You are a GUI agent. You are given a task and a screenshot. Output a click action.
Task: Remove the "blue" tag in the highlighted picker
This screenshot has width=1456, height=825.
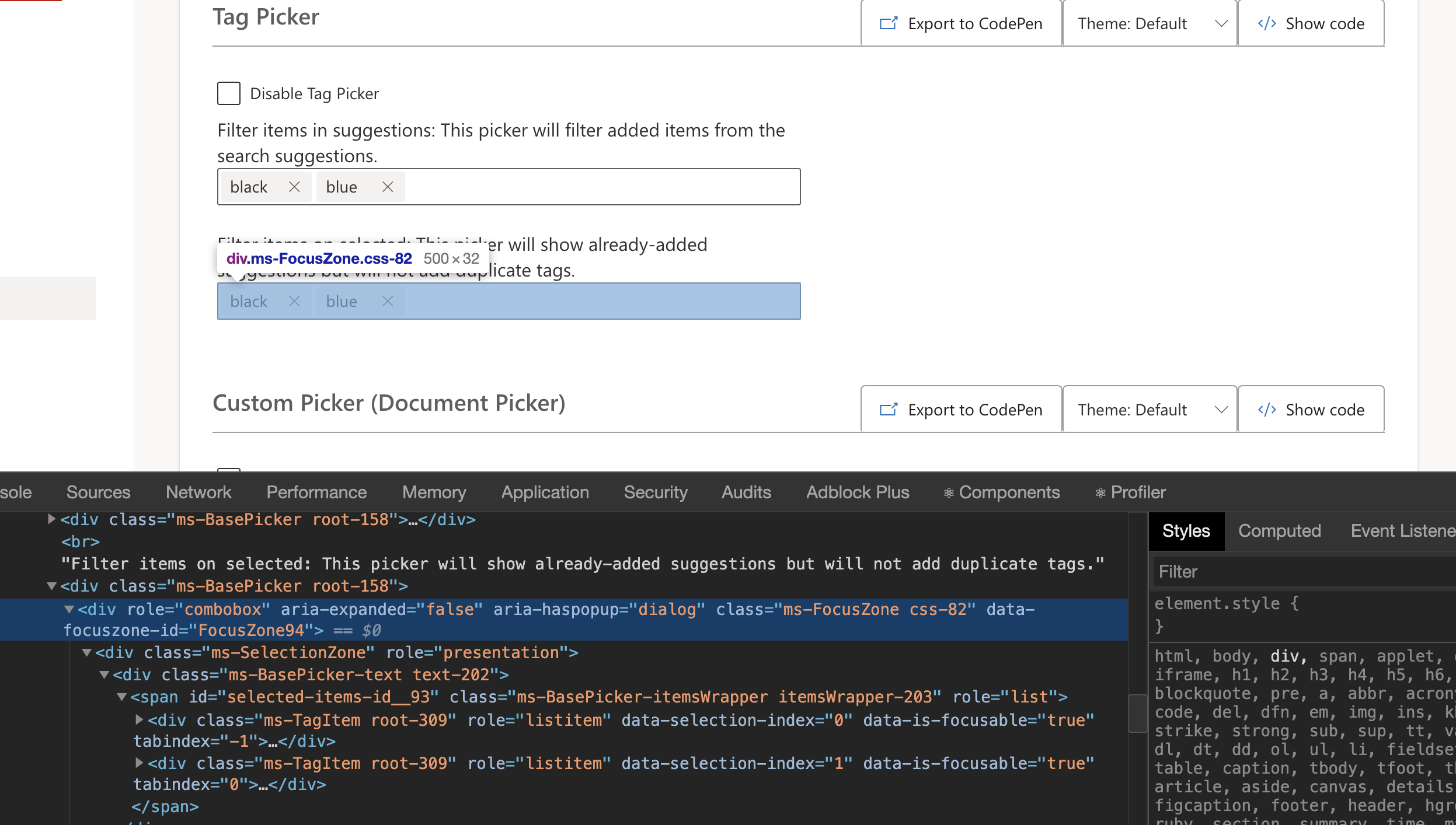(388, 301)
